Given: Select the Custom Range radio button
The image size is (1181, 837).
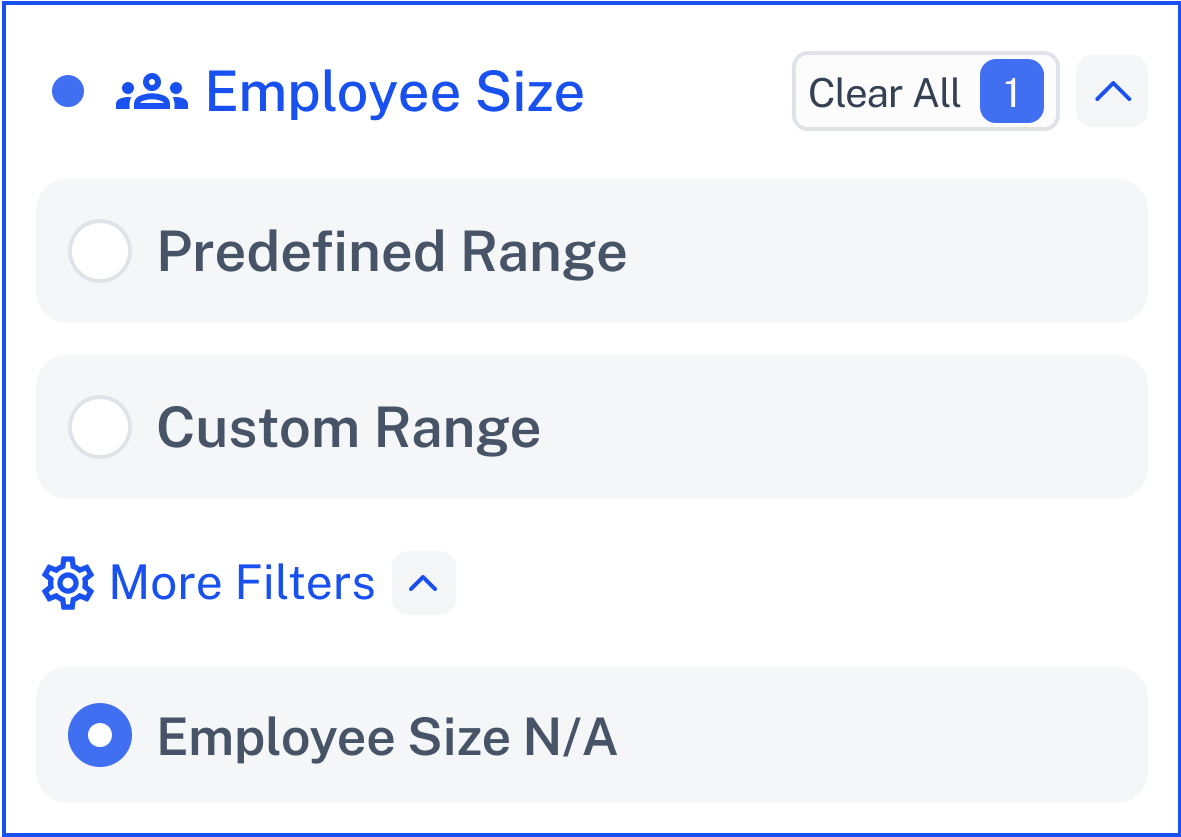Looking at the screenshot, I should [100, 427].
